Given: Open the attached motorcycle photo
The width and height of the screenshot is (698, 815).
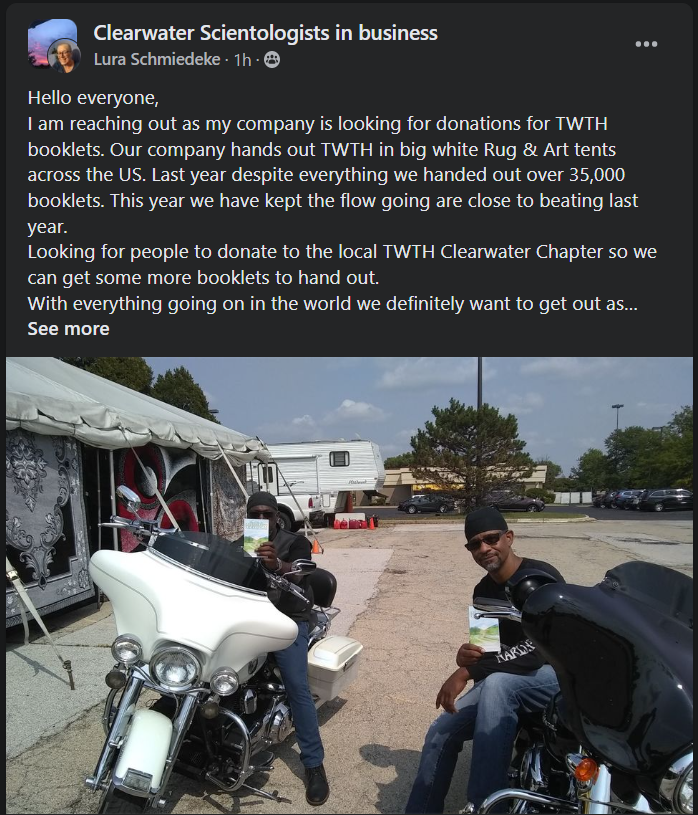Looking at the screenshot, I should [349, 585].
